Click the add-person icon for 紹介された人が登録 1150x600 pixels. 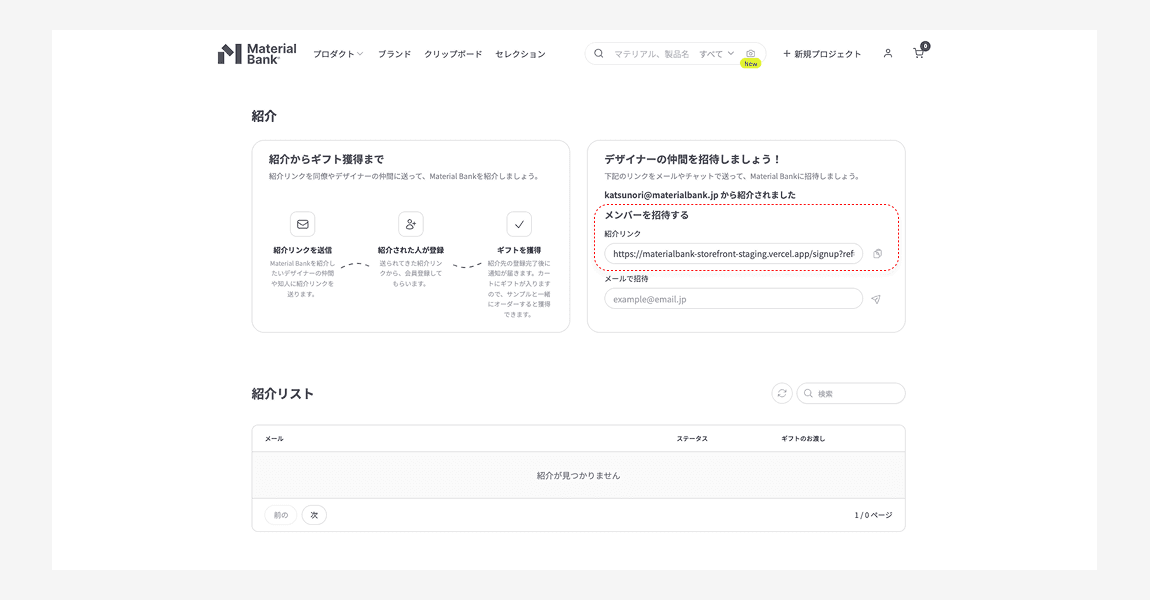(411, 224)
